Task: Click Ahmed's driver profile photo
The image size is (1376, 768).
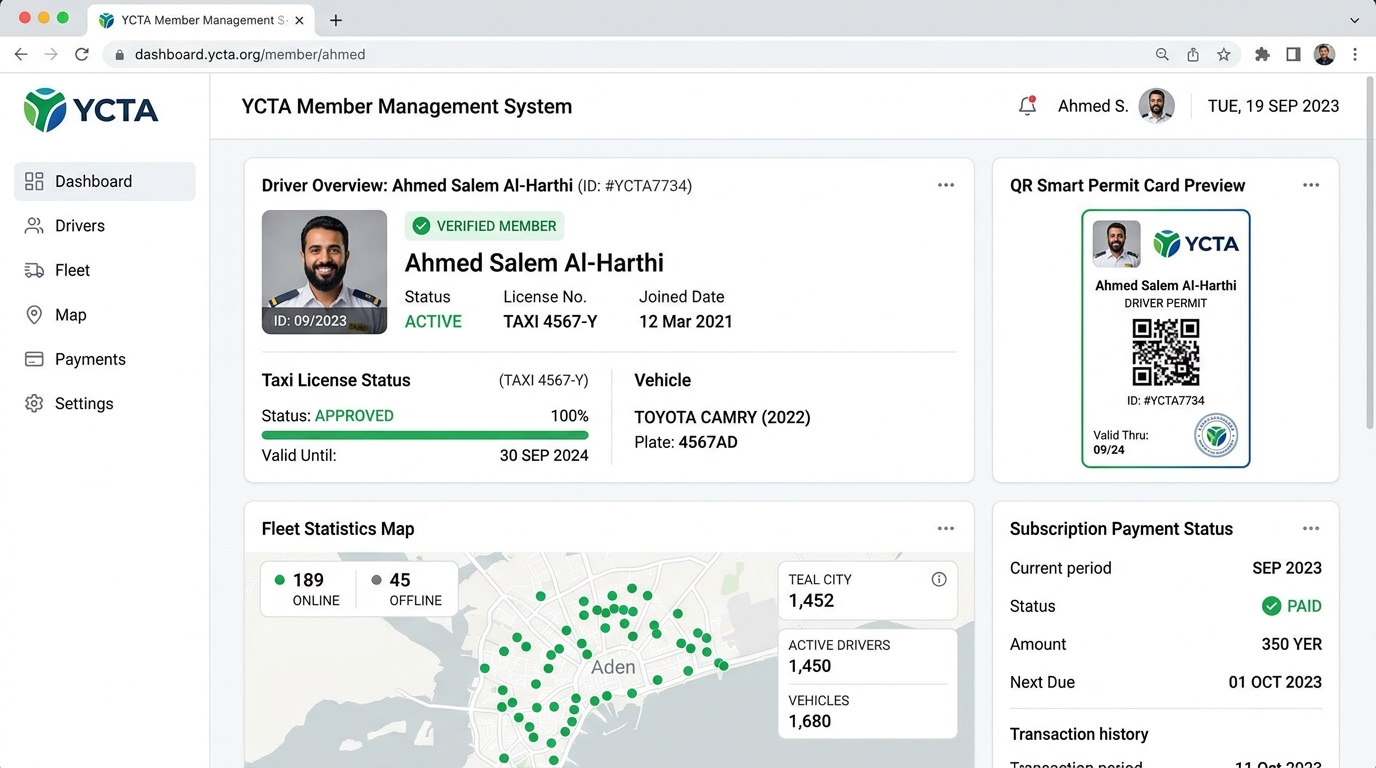Action: pos(324,272)
